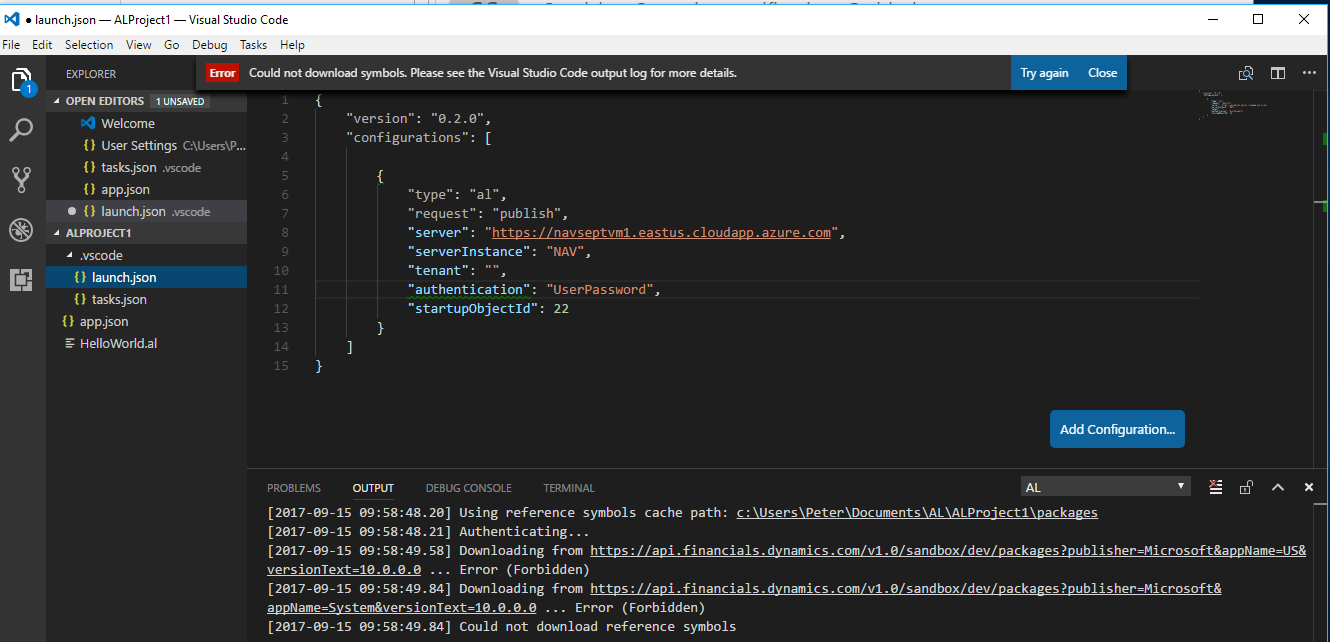The image size is (1330, 642).
Task: Open app.json in Open Editors list
Action: [x=146, y=189]
